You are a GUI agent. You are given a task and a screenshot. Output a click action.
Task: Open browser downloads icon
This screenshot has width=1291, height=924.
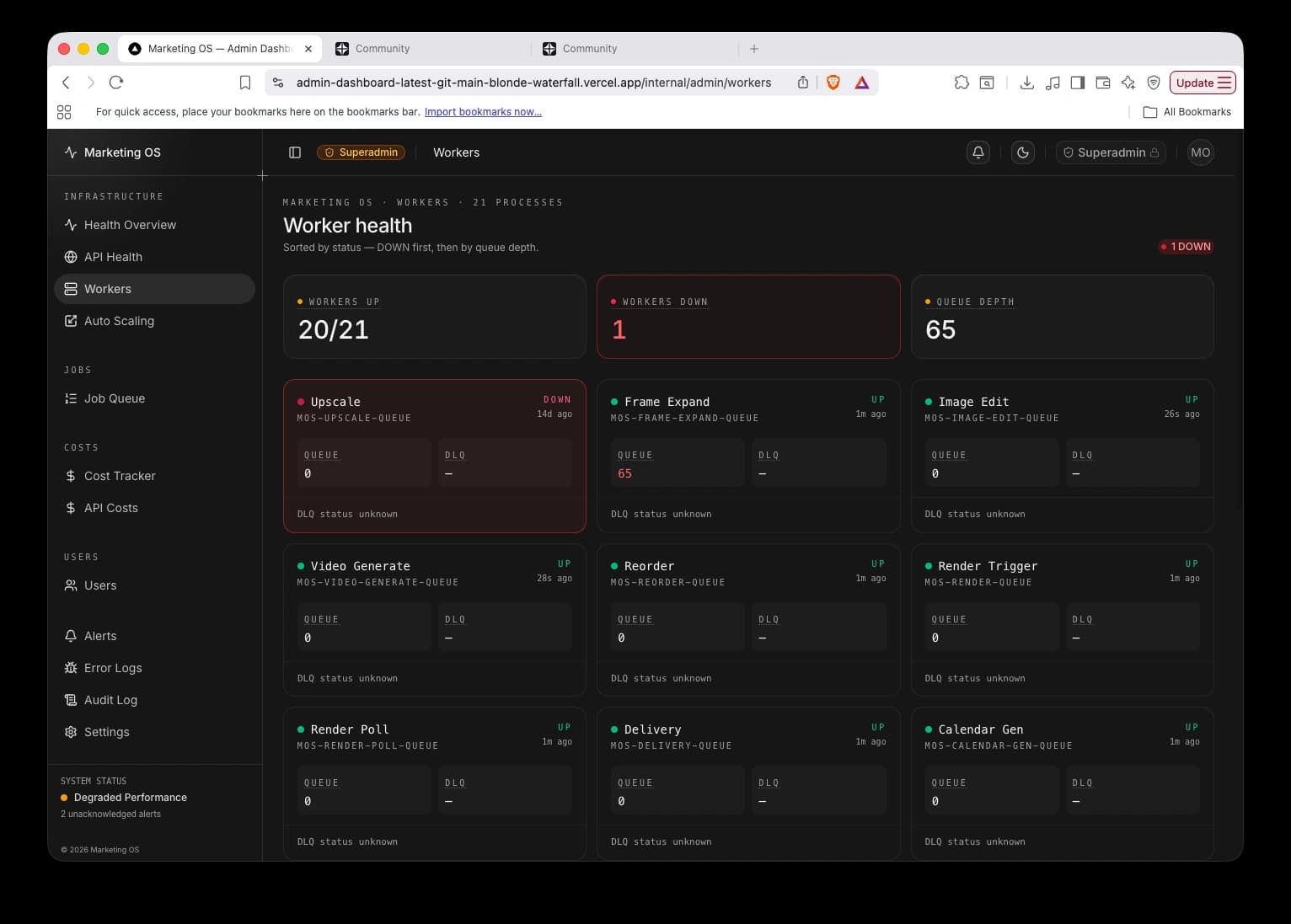1026,83
